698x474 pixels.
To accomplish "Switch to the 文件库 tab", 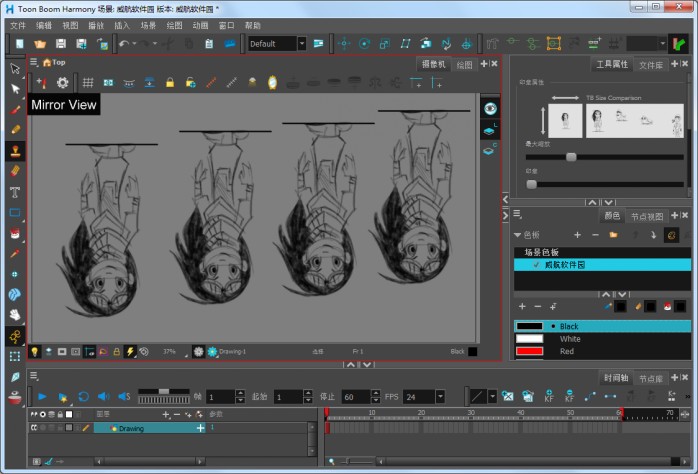I will 651,65.
